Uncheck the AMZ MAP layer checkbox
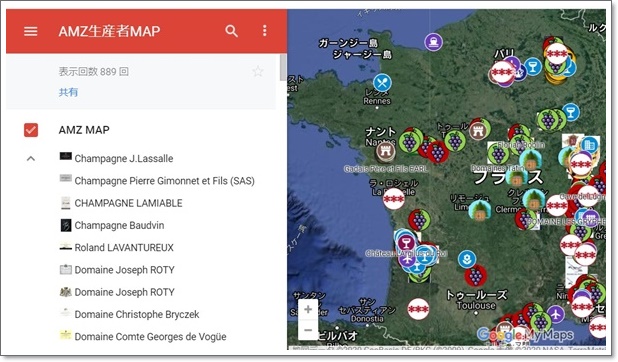The image size is (618, 362). 31,130
